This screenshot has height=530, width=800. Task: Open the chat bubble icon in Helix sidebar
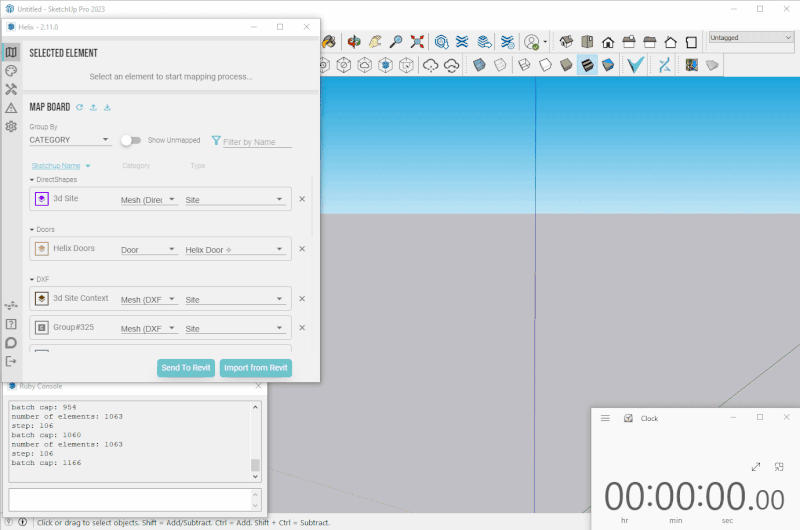click(x=11, y=343)
